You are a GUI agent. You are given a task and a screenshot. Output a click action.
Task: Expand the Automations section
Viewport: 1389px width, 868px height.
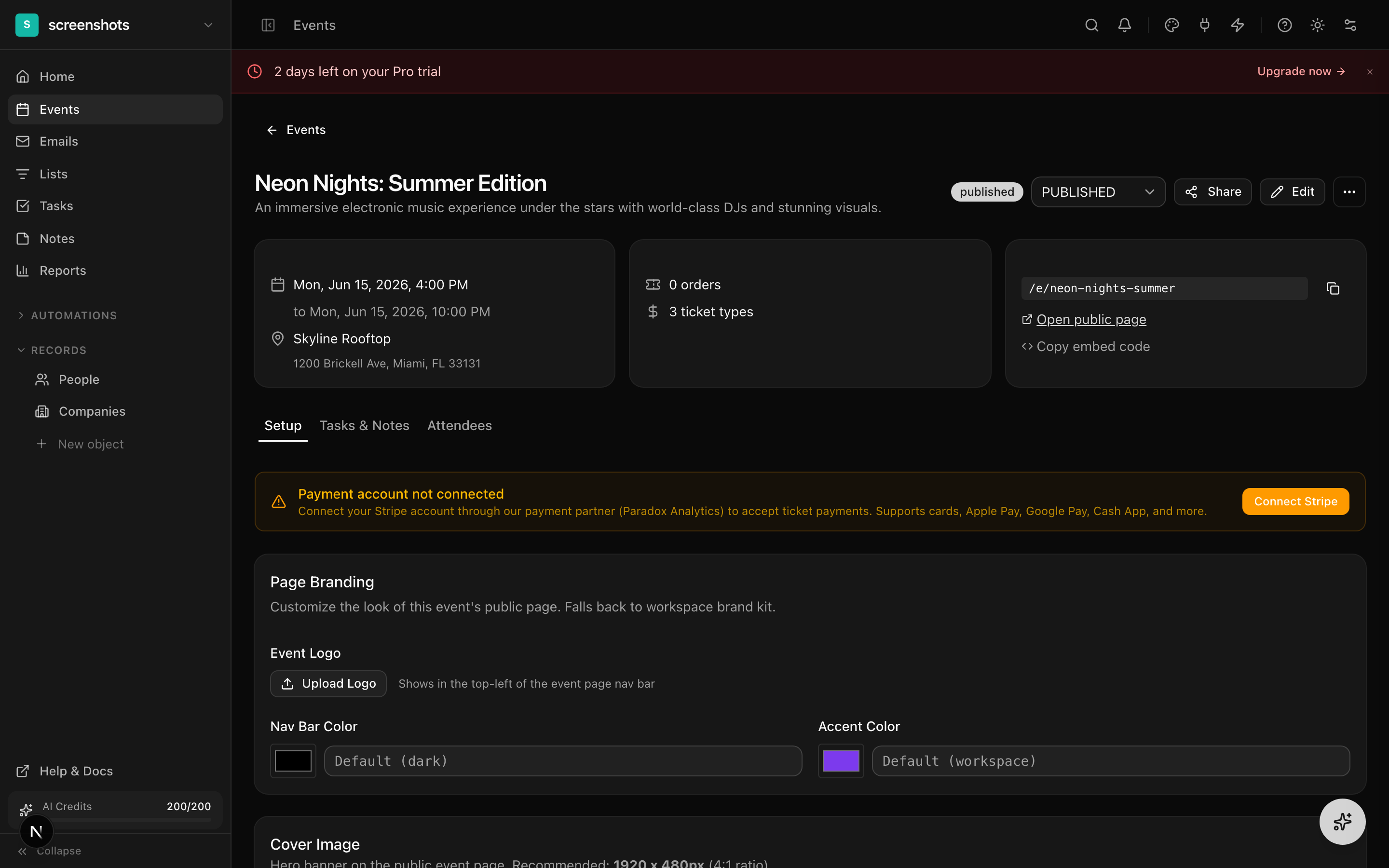point(67,315)
